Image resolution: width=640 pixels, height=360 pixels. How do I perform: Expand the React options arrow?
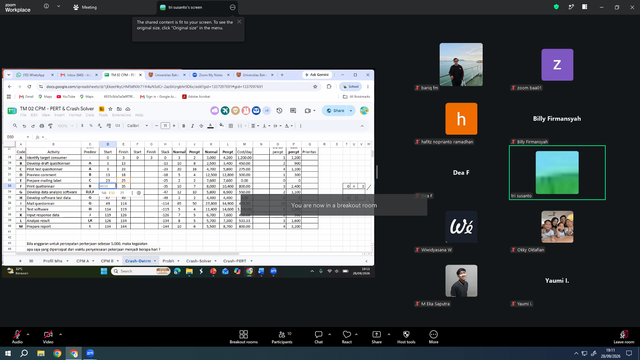pyautogui.click(x=356, y=334)
